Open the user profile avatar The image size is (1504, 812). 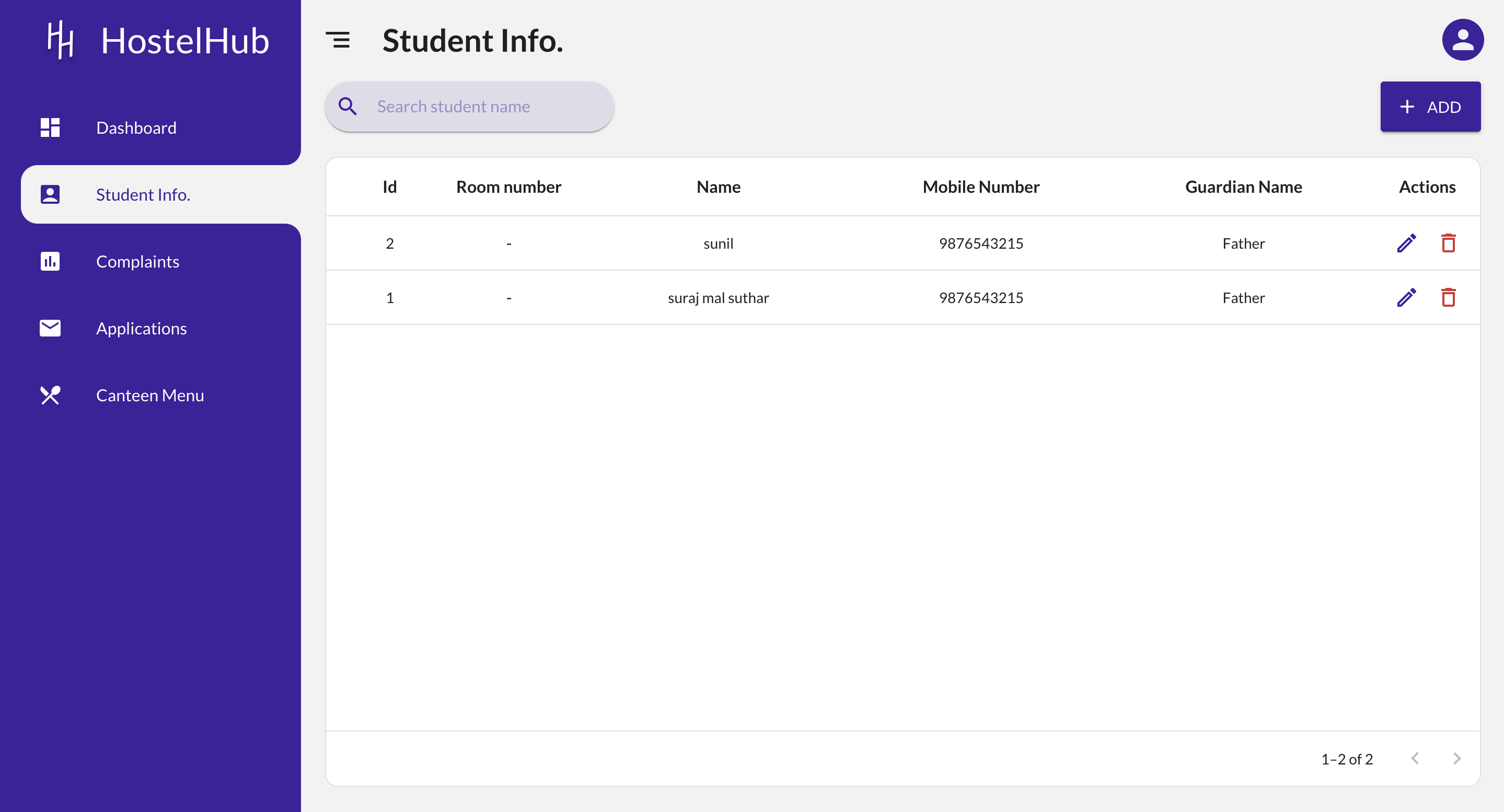[x=1462, y=40]
